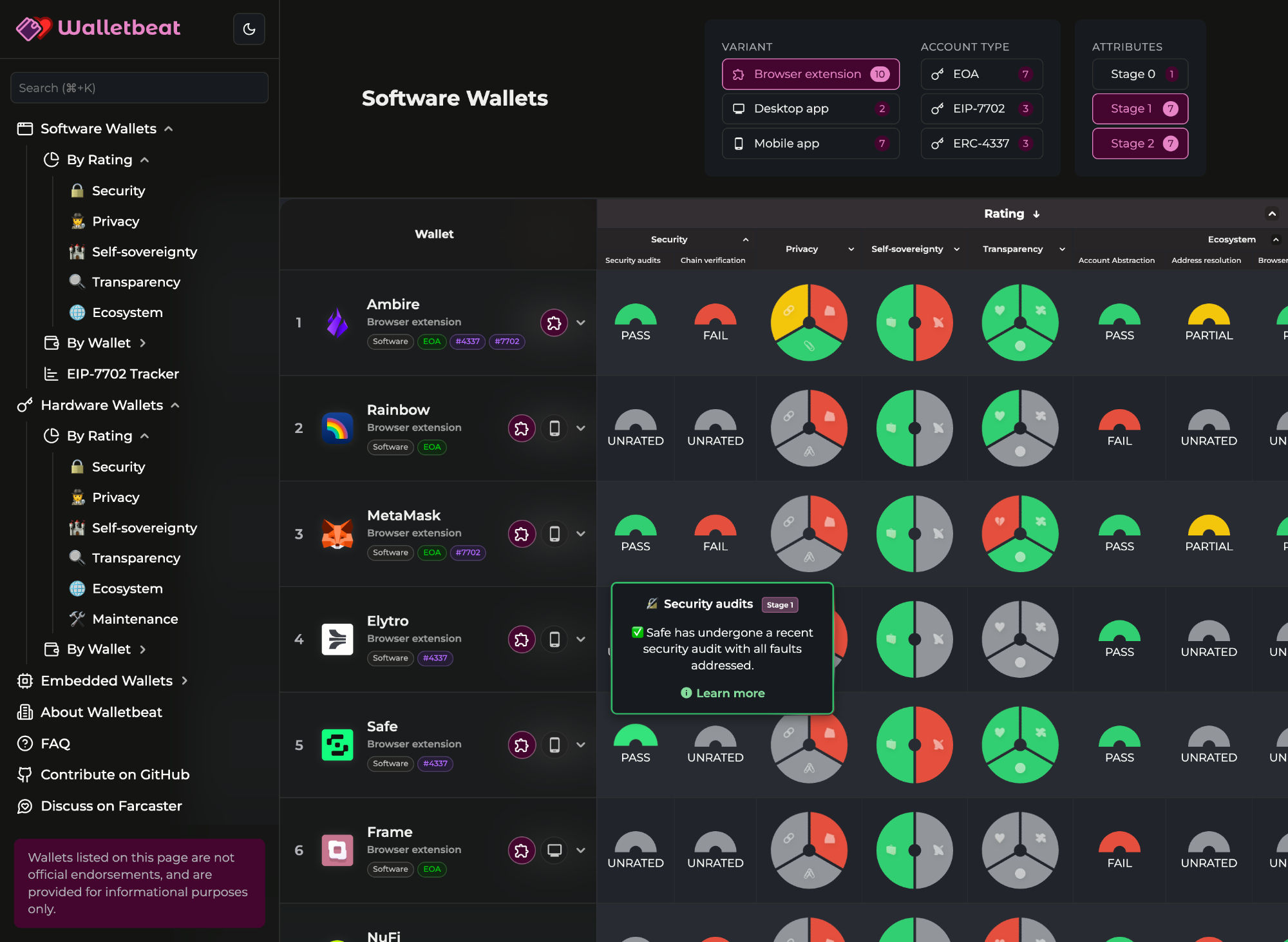
Task: Focus the Search input field
Action: [x=139, y=88]
